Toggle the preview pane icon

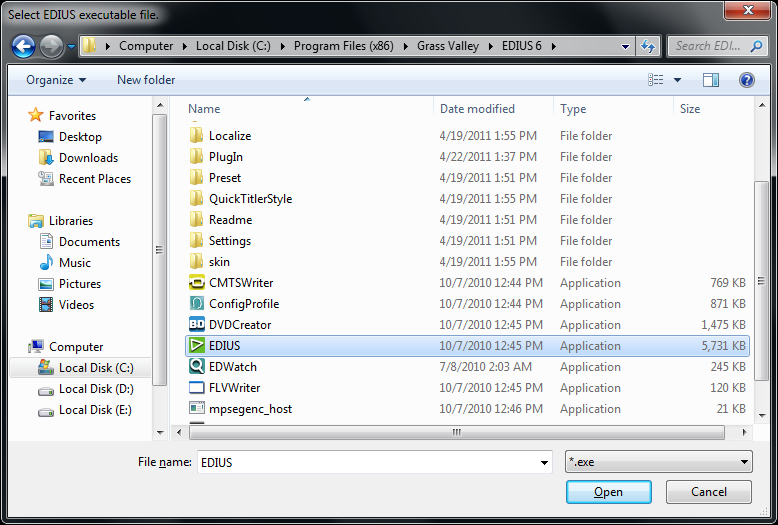tap(711, 80)
